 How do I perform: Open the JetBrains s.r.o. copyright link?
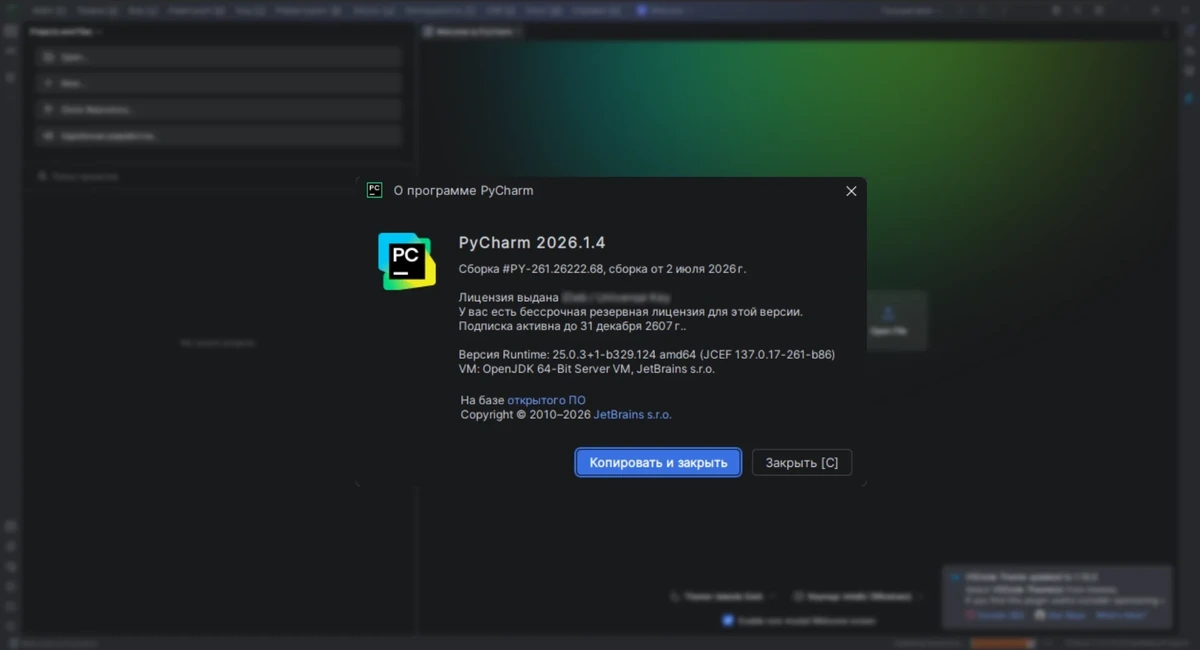(633, 414)
